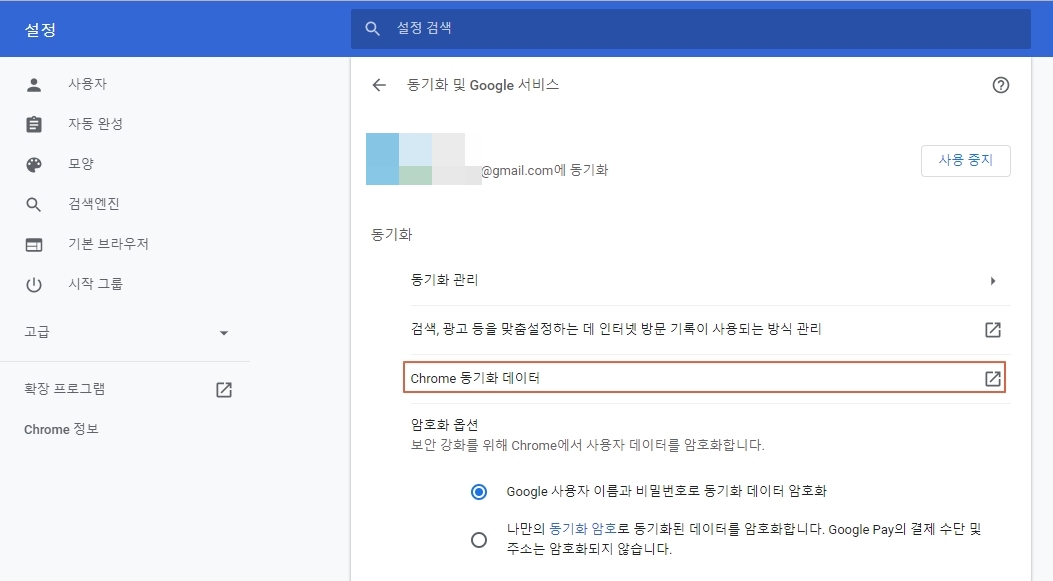The width and height of the screenshot is (1053, 581).
Task: Click the 동기화 관리 label
Action: pyautogui.click(x=444, y=280)
